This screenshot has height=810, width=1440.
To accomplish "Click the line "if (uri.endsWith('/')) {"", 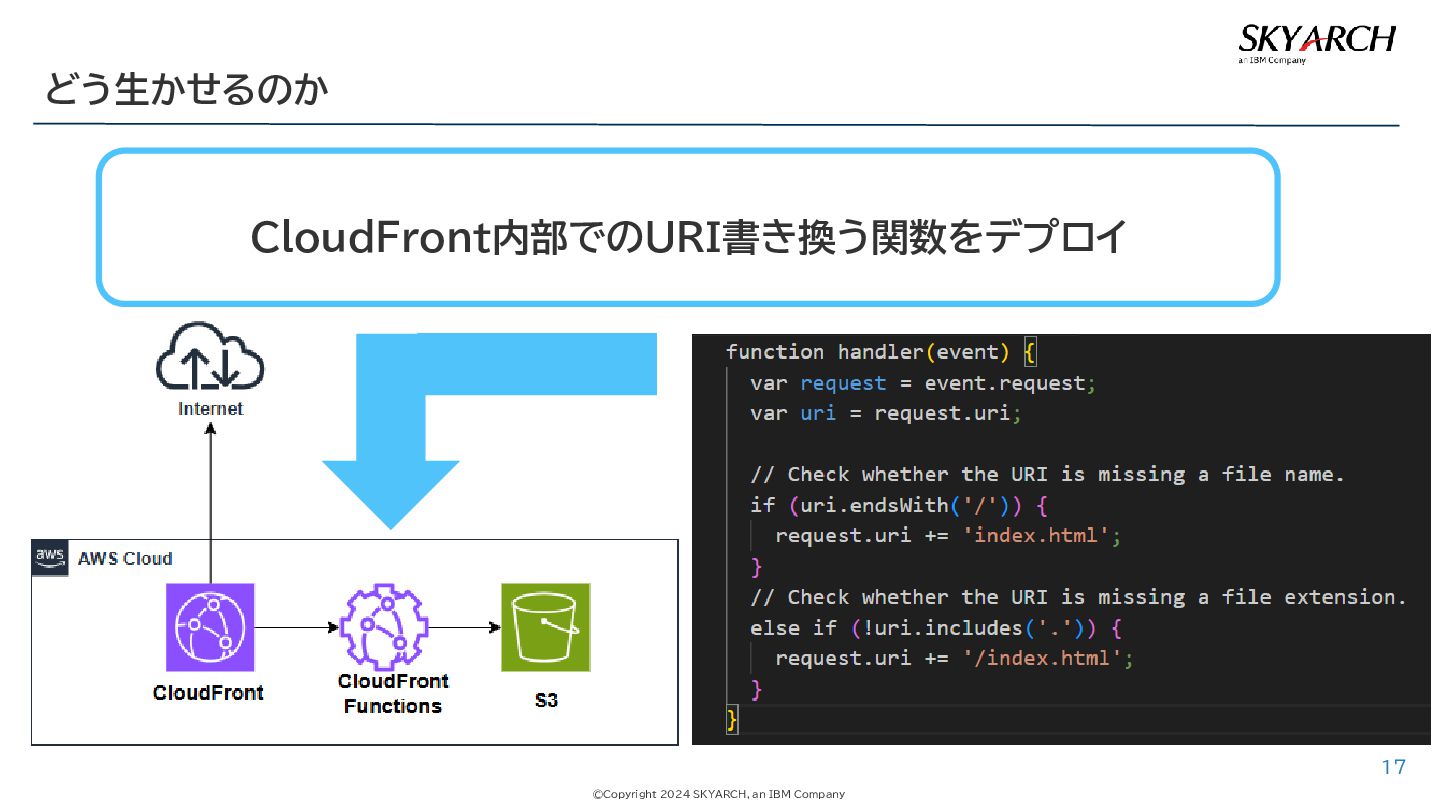I will coord(899,505).
